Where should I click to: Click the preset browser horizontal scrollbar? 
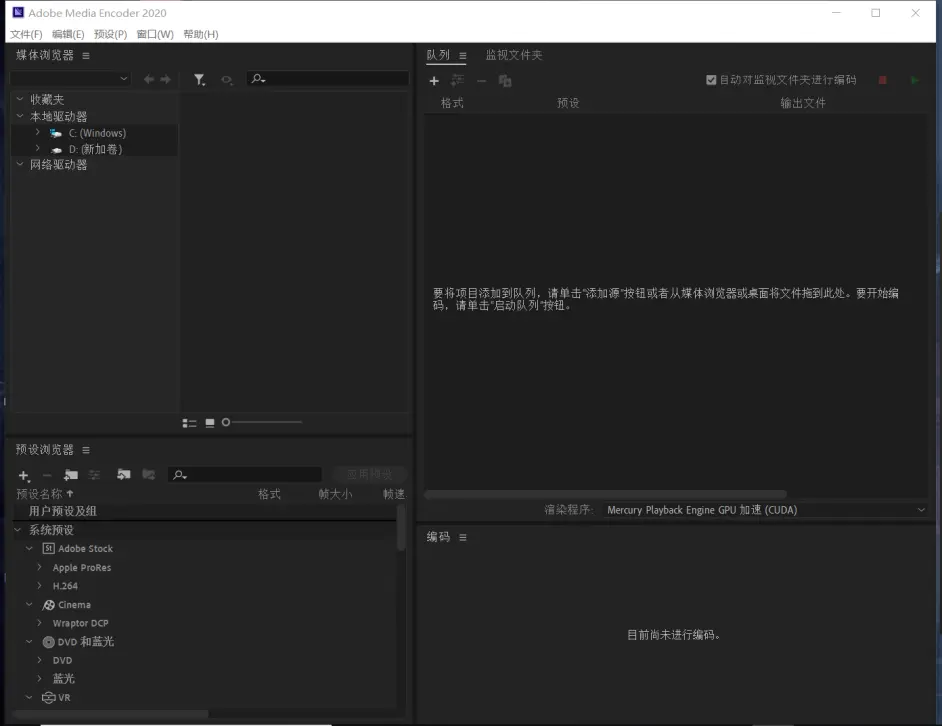(111, 714)
